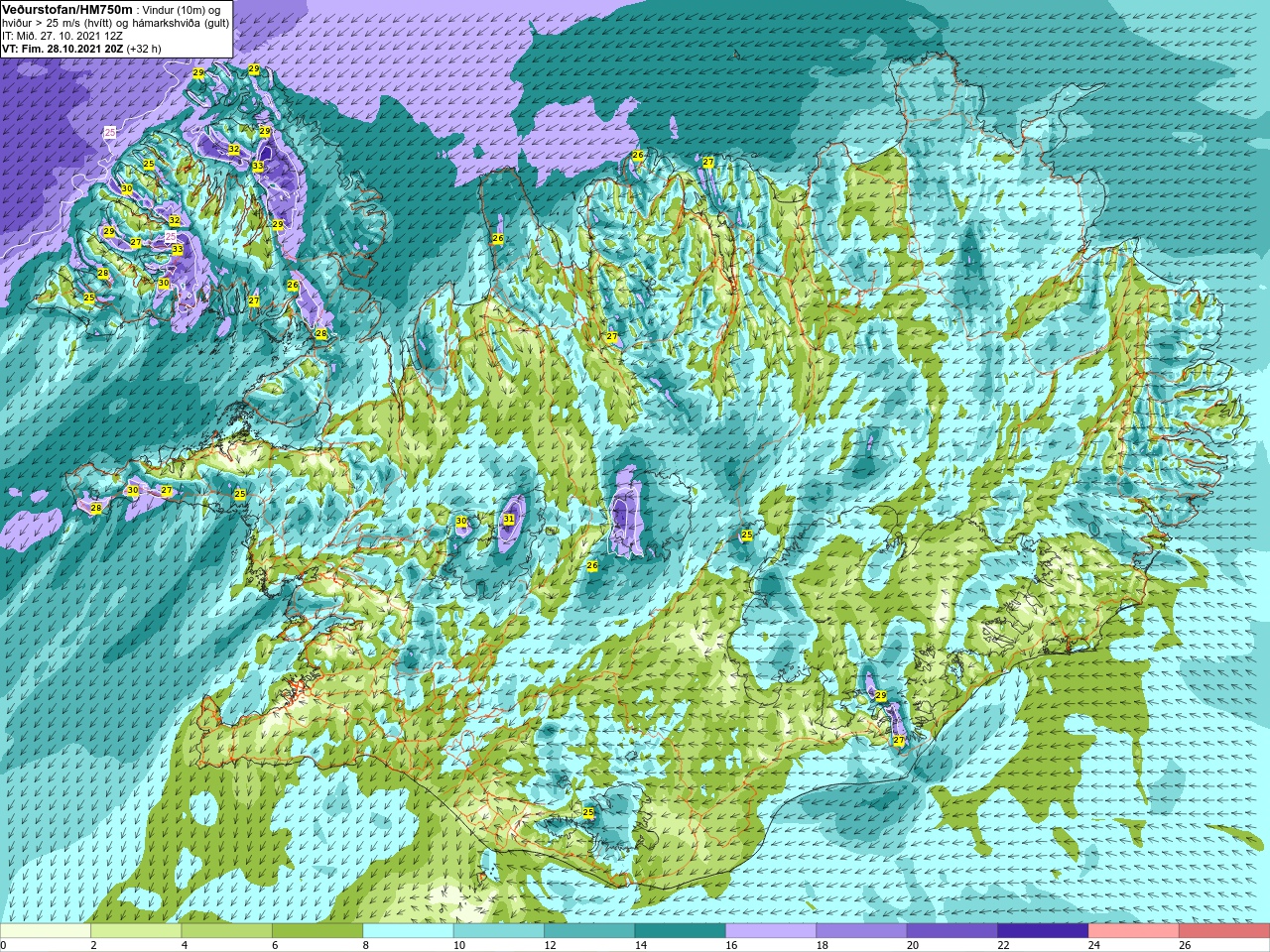This screenshot has width=1270, height=952.
Task: Select the 6–8 m/s olive green legend swatch
Action: pos(317,931)
